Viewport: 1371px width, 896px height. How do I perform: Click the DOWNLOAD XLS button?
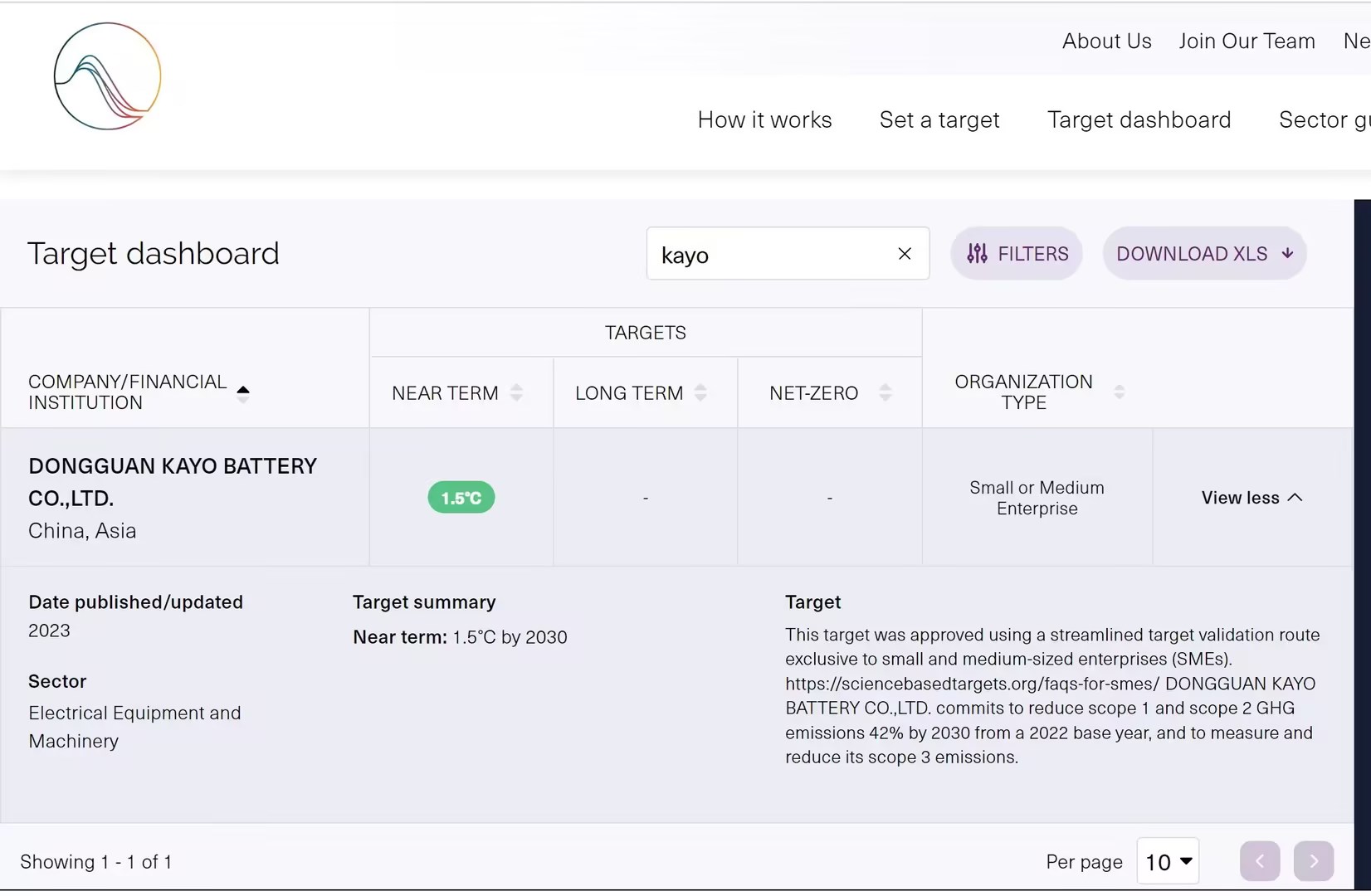(x=1204, y=254)
